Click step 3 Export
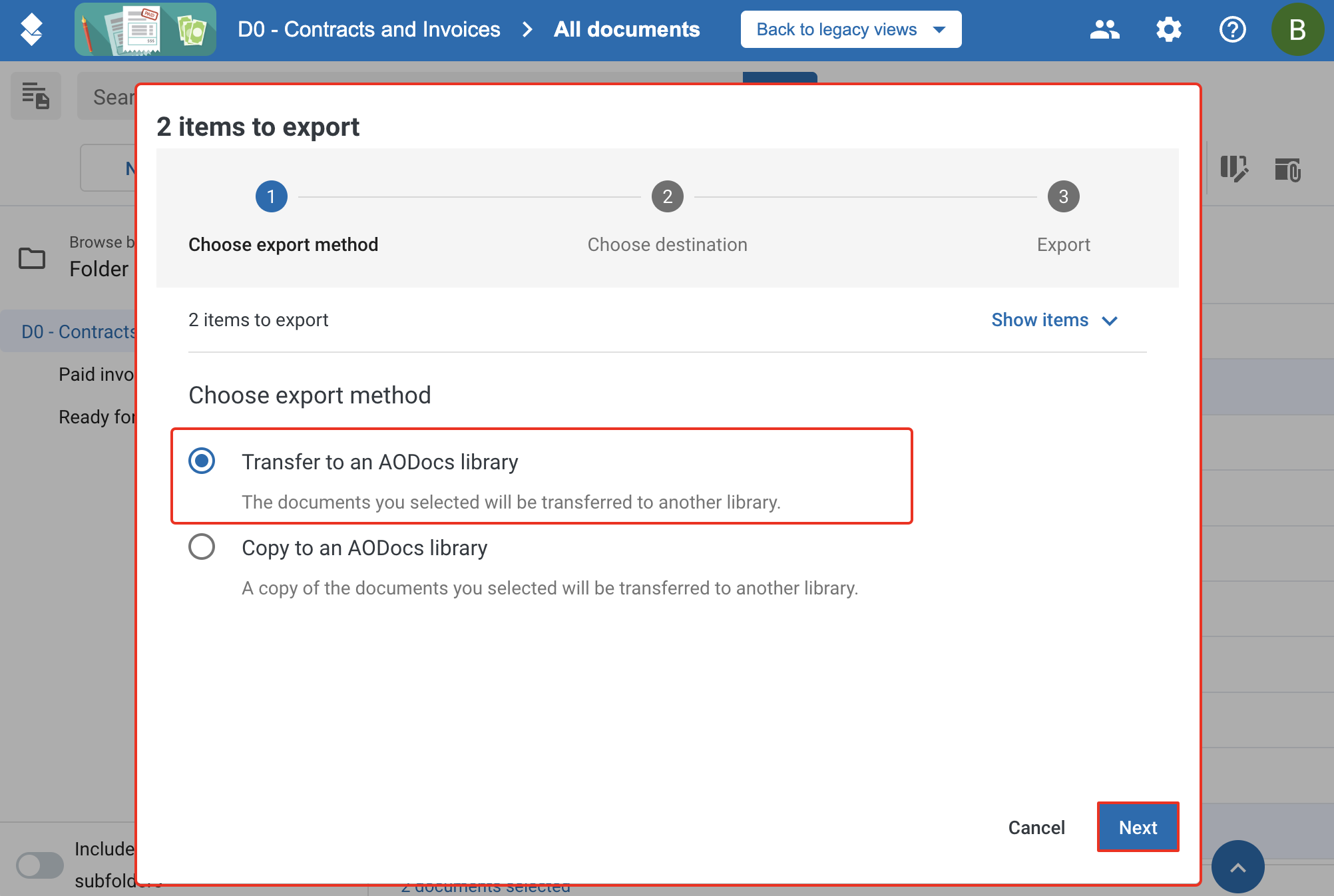 click(x=1063, y=217)
